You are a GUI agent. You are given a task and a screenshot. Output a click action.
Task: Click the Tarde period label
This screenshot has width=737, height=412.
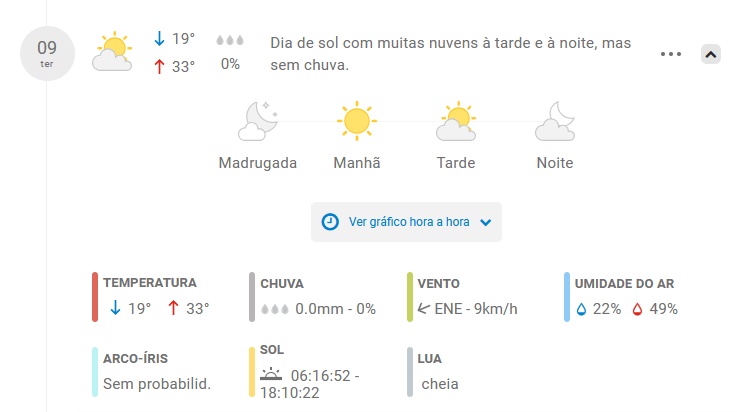click(456, 163)
